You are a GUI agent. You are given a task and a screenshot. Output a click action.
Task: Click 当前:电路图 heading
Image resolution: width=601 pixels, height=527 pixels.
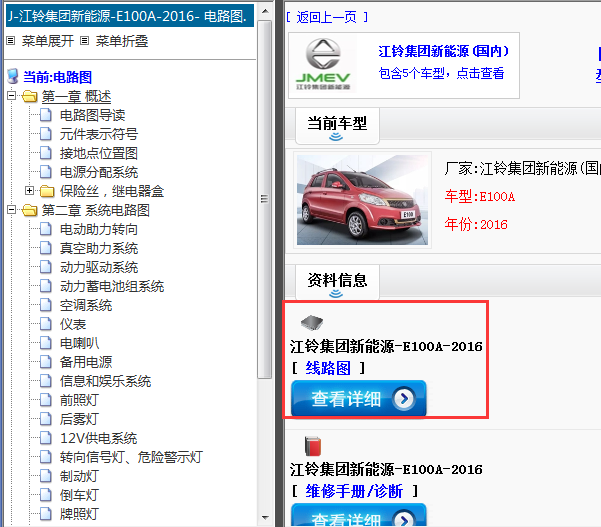57,77
